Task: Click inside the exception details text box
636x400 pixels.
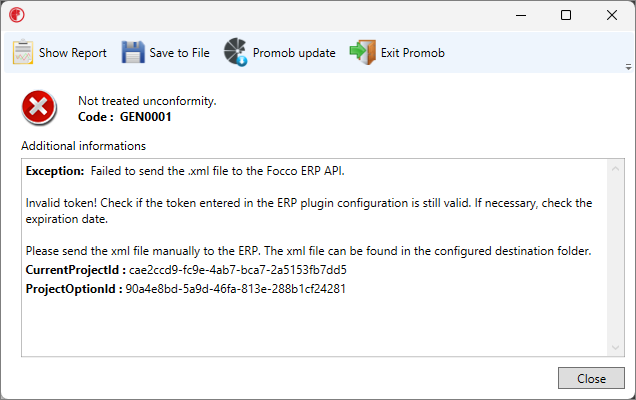Action: click(315, 258)
